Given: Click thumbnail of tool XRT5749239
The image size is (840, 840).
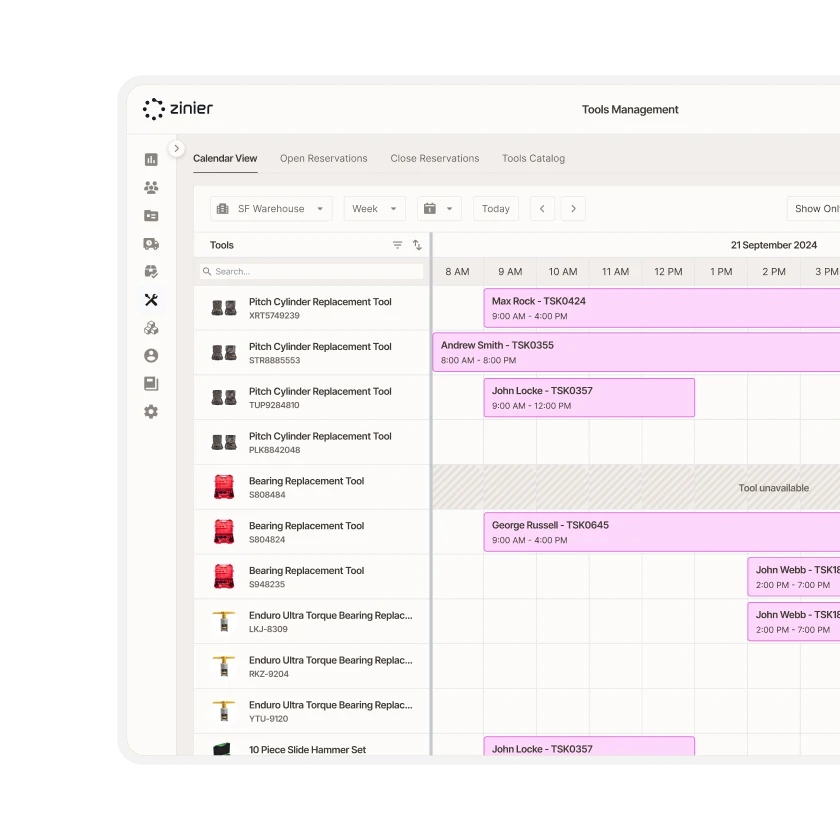Looking at the screenshot, I should pos(224,308).
